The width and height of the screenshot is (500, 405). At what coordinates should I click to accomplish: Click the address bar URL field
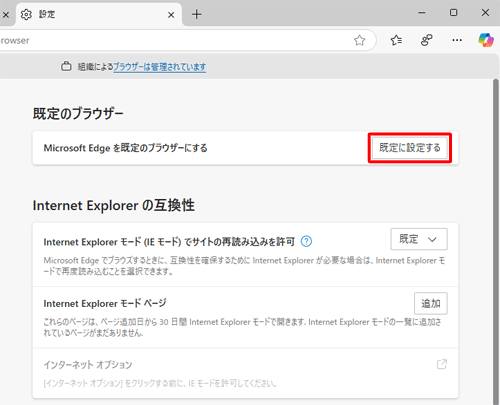click(x=187, y=40)
